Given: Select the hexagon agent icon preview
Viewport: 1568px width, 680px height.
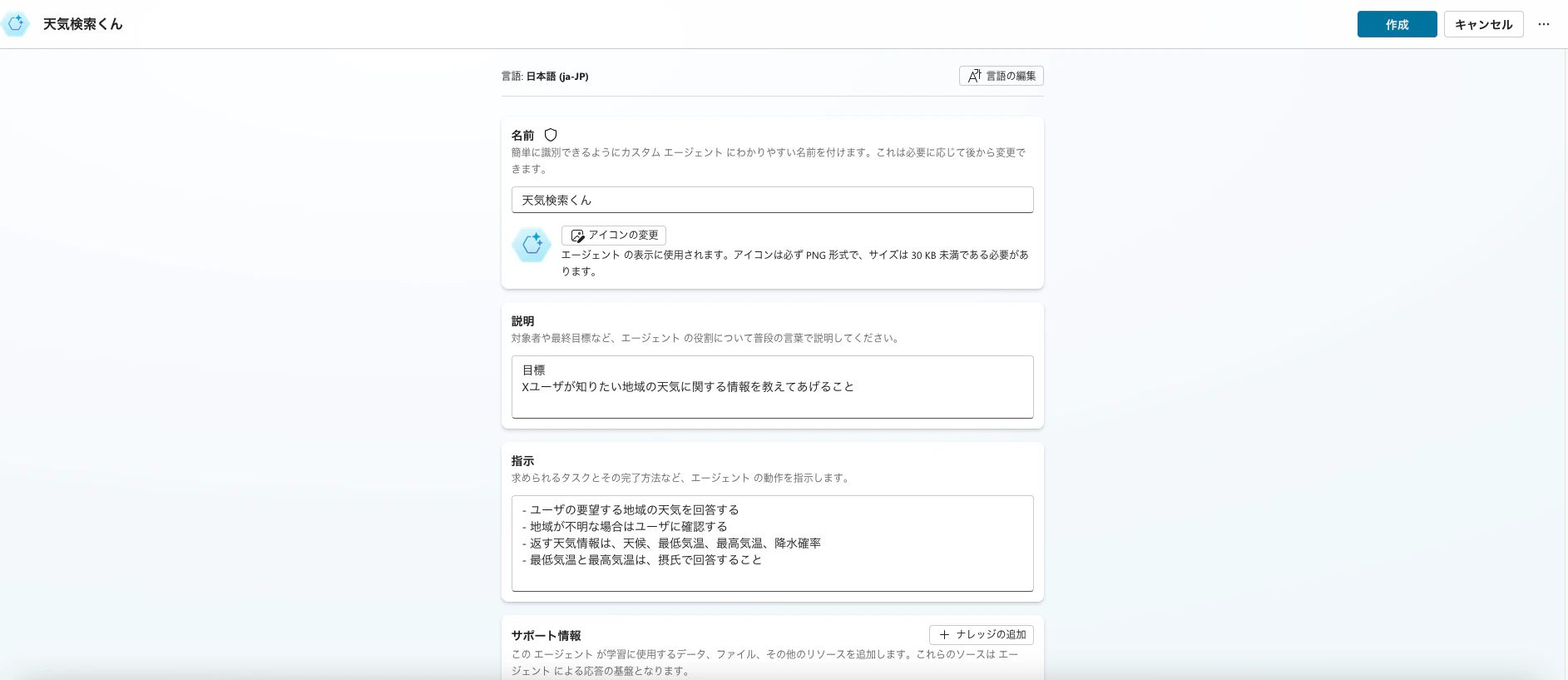Looking at the screenshot, I should [x=532, y=245].
